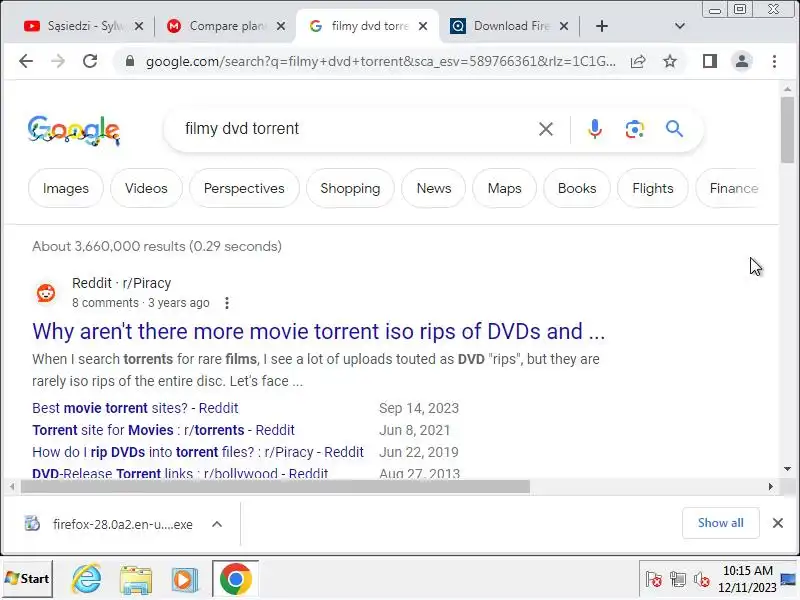Open the Reddit result's three-dot options

coord(227,303)
